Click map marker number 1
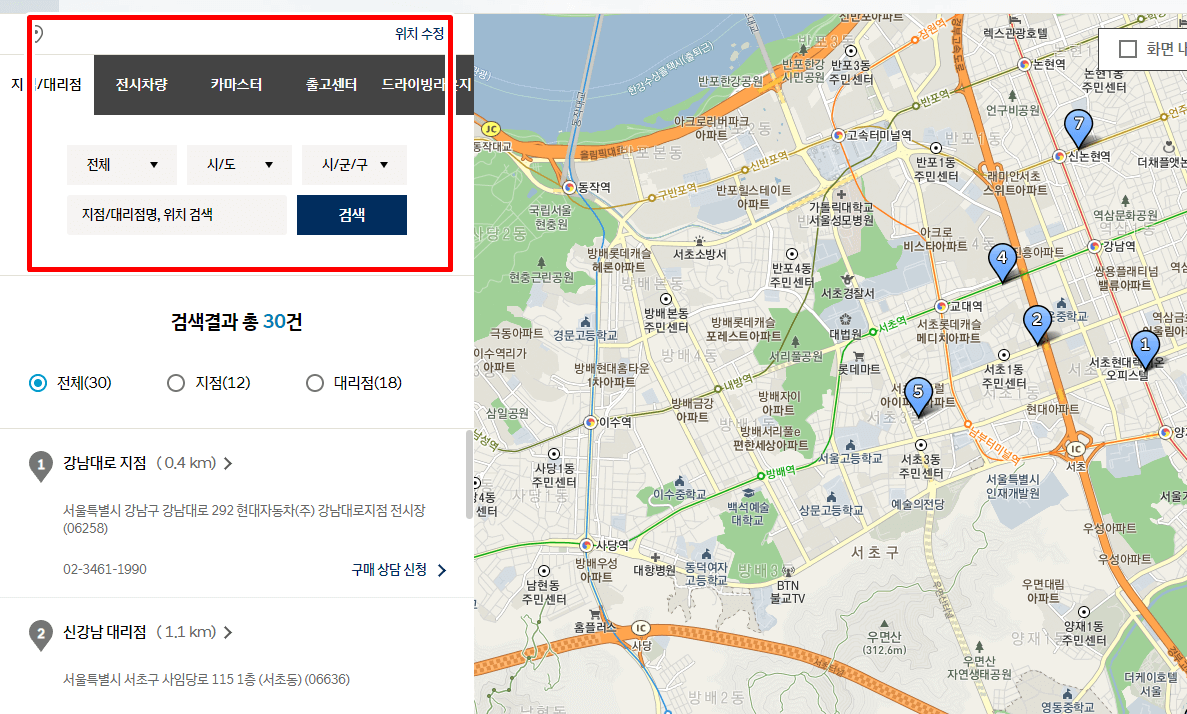 [1145, 349]
